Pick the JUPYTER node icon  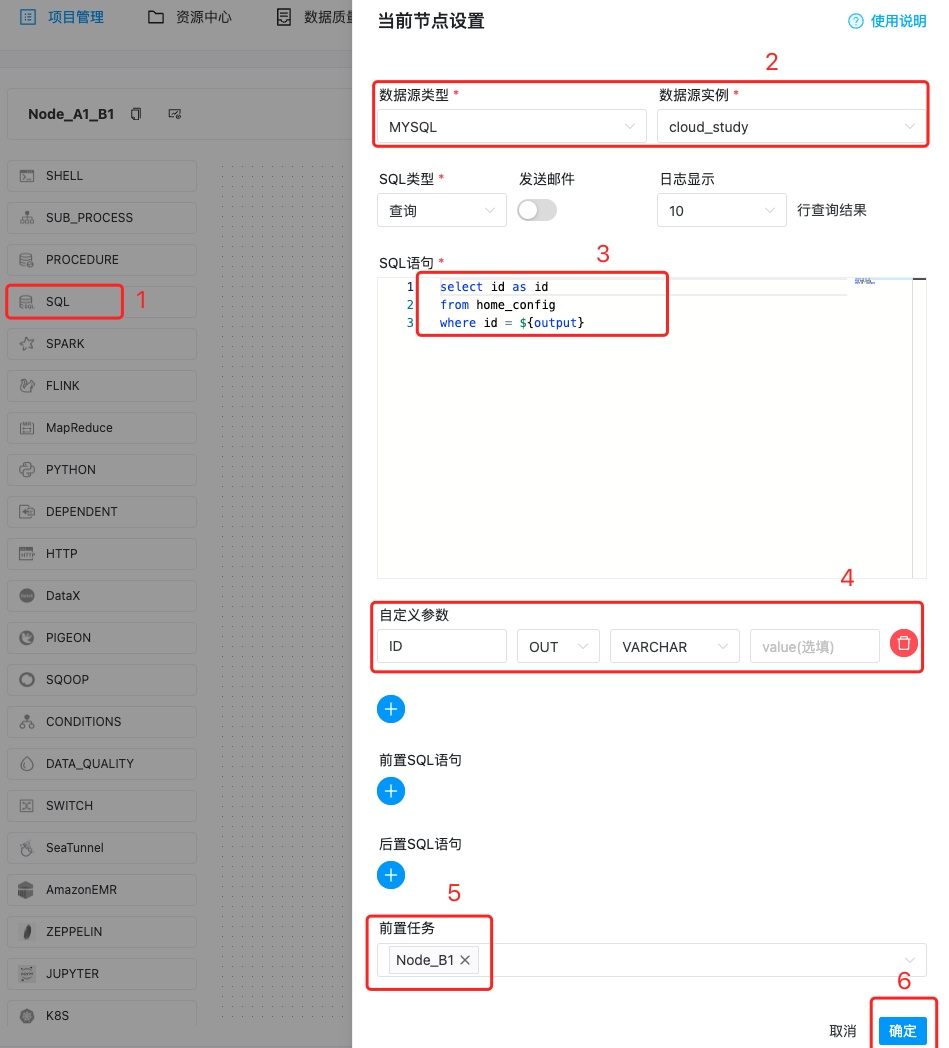click(27, 974)
